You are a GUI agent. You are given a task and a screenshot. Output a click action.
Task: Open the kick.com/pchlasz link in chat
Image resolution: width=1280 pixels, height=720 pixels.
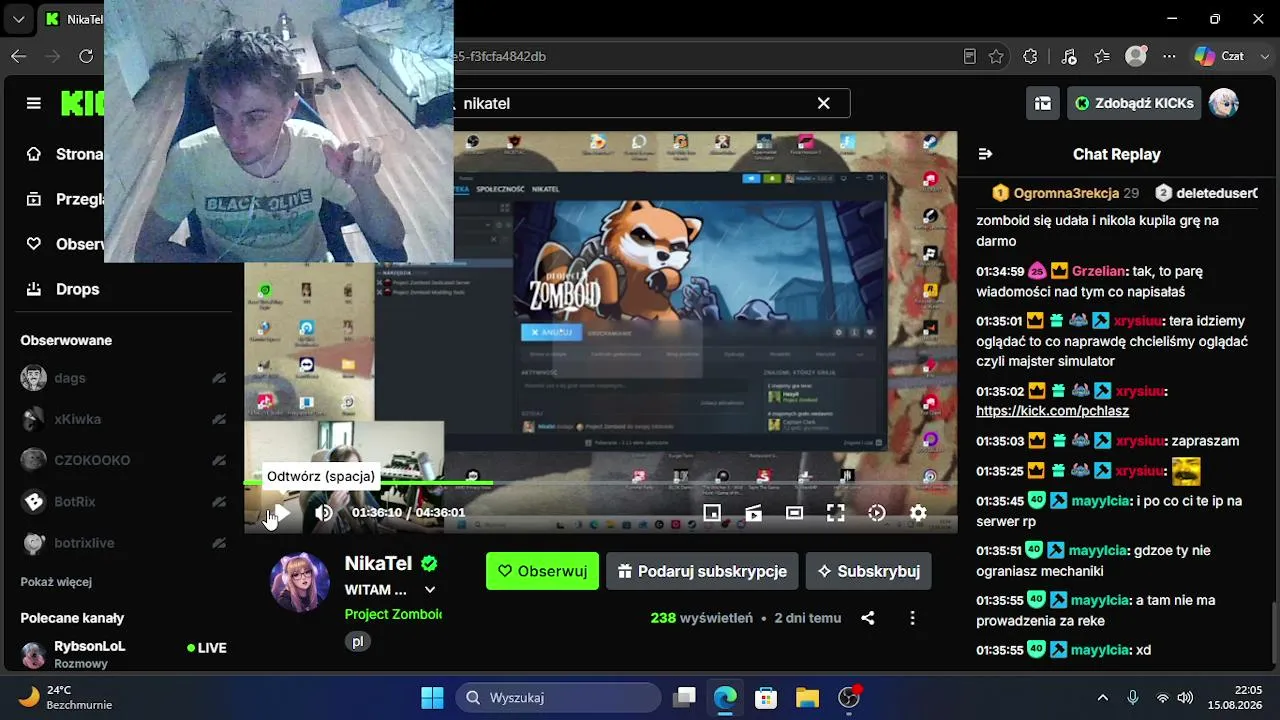1052,411
